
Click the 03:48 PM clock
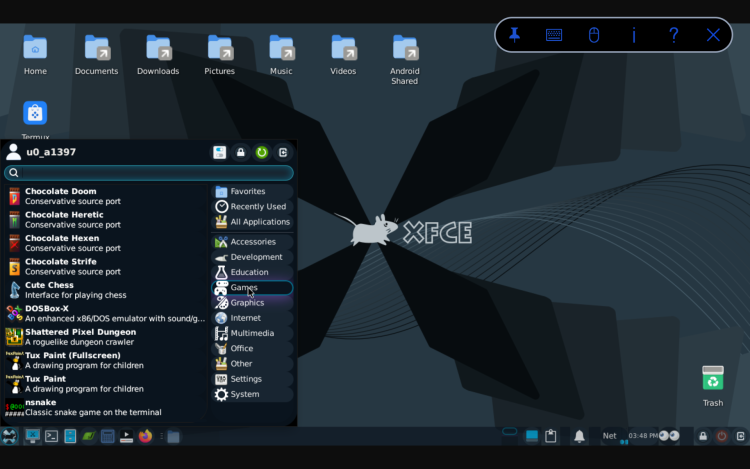(643, 436)
